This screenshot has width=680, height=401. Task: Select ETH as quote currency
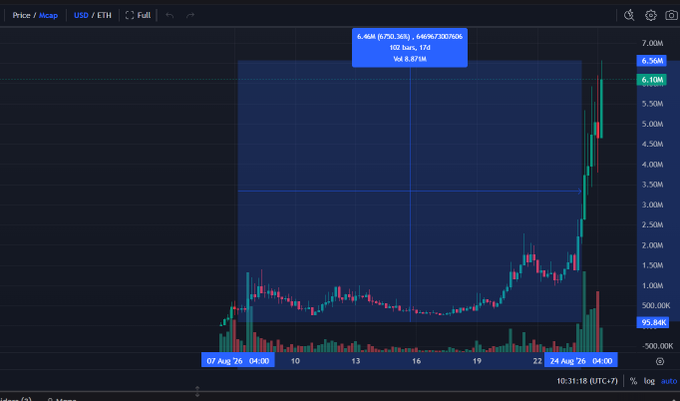tap(104, 15)
